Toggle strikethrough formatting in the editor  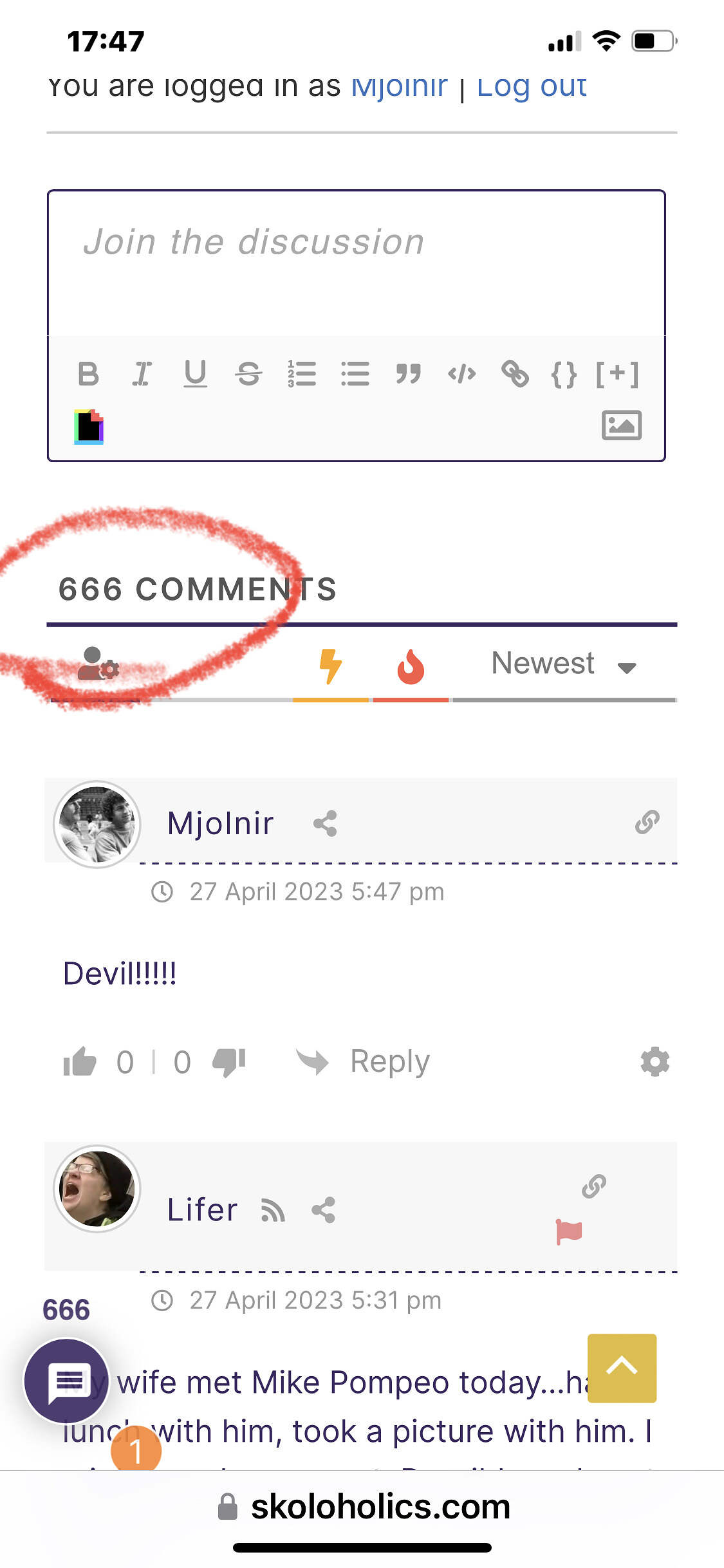[248, 373]
